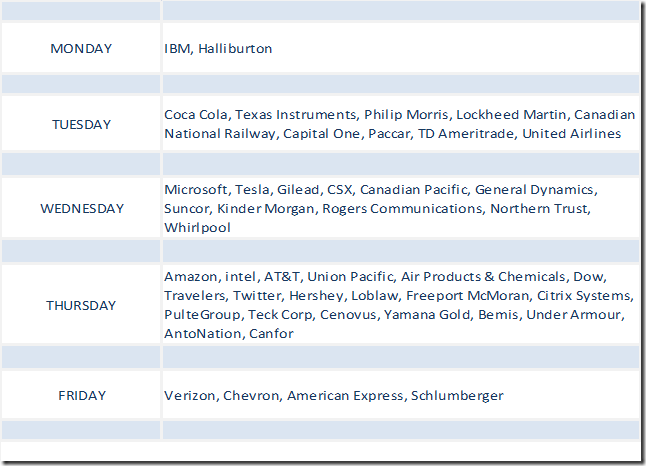The width and height of the screenshot is (646, 466).
Task: Select Canfor in the Thursday row
Action: pyautogui.click(x=270, y=334)
